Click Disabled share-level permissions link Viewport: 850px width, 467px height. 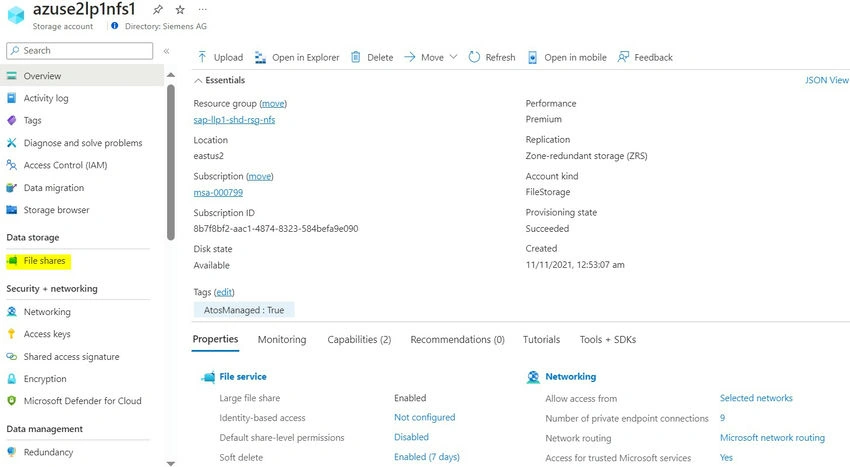tap(411, 437)
